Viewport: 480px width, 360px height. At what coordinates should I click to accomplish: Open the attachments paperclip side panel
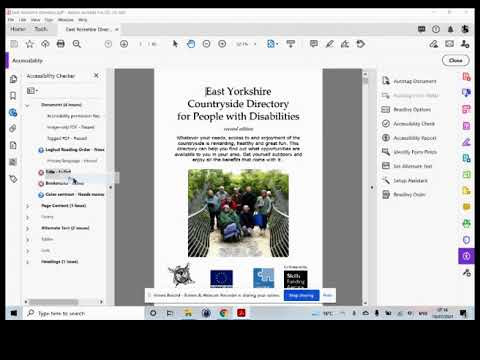pos(13,128)
